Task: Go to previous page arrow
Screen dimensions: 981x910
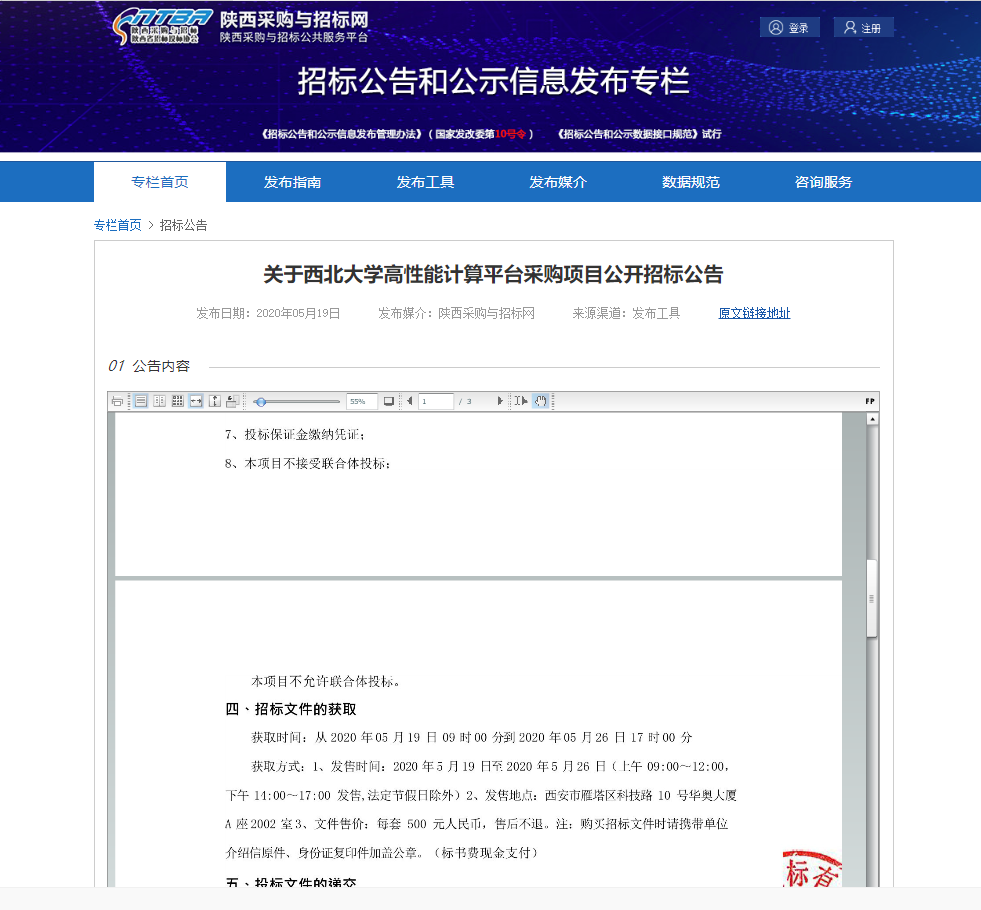Action: click(x=409, y=401)
